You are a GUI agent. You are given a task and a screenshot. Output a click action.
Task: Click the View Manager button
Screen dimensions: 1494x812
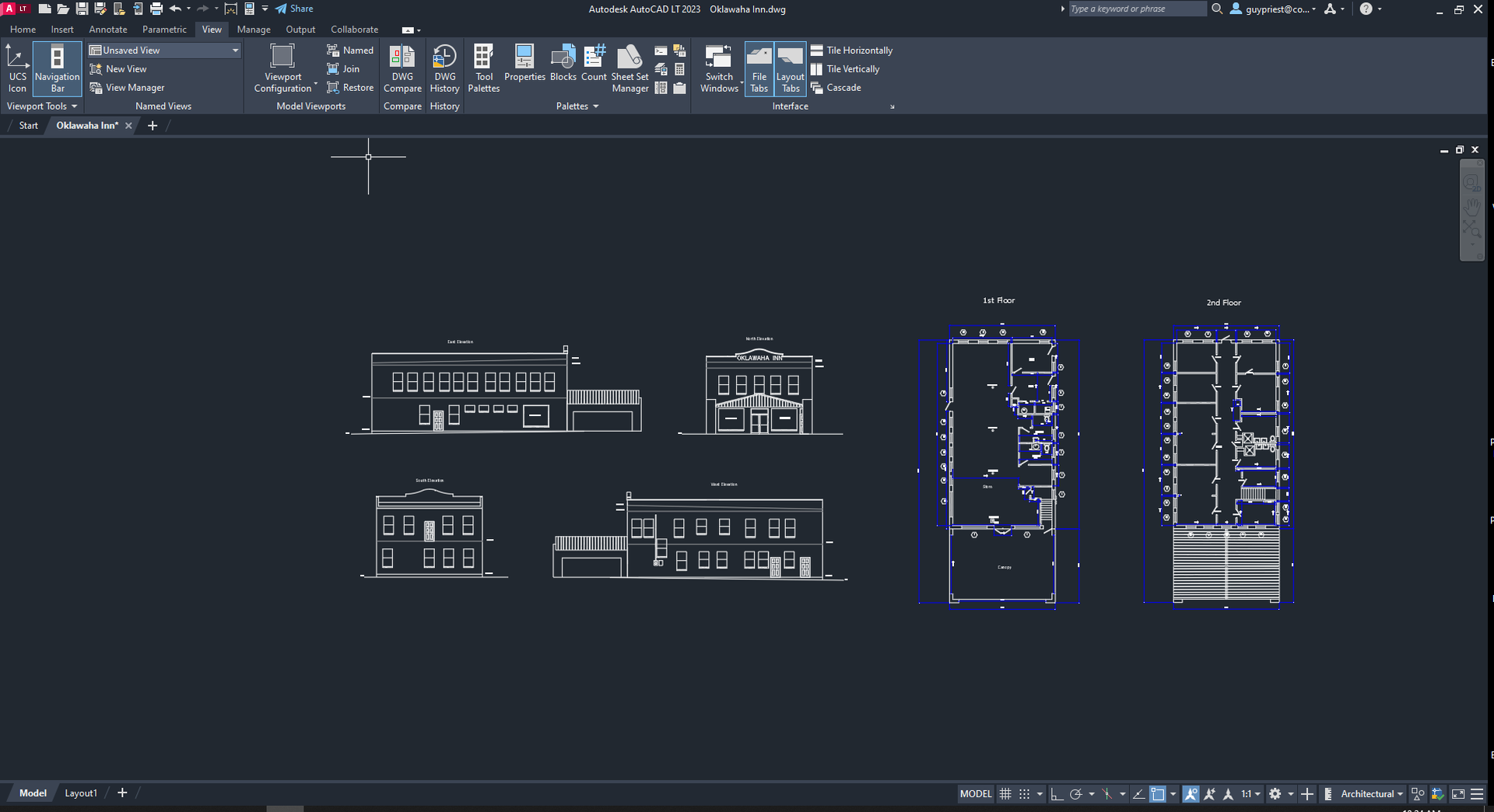128,88
